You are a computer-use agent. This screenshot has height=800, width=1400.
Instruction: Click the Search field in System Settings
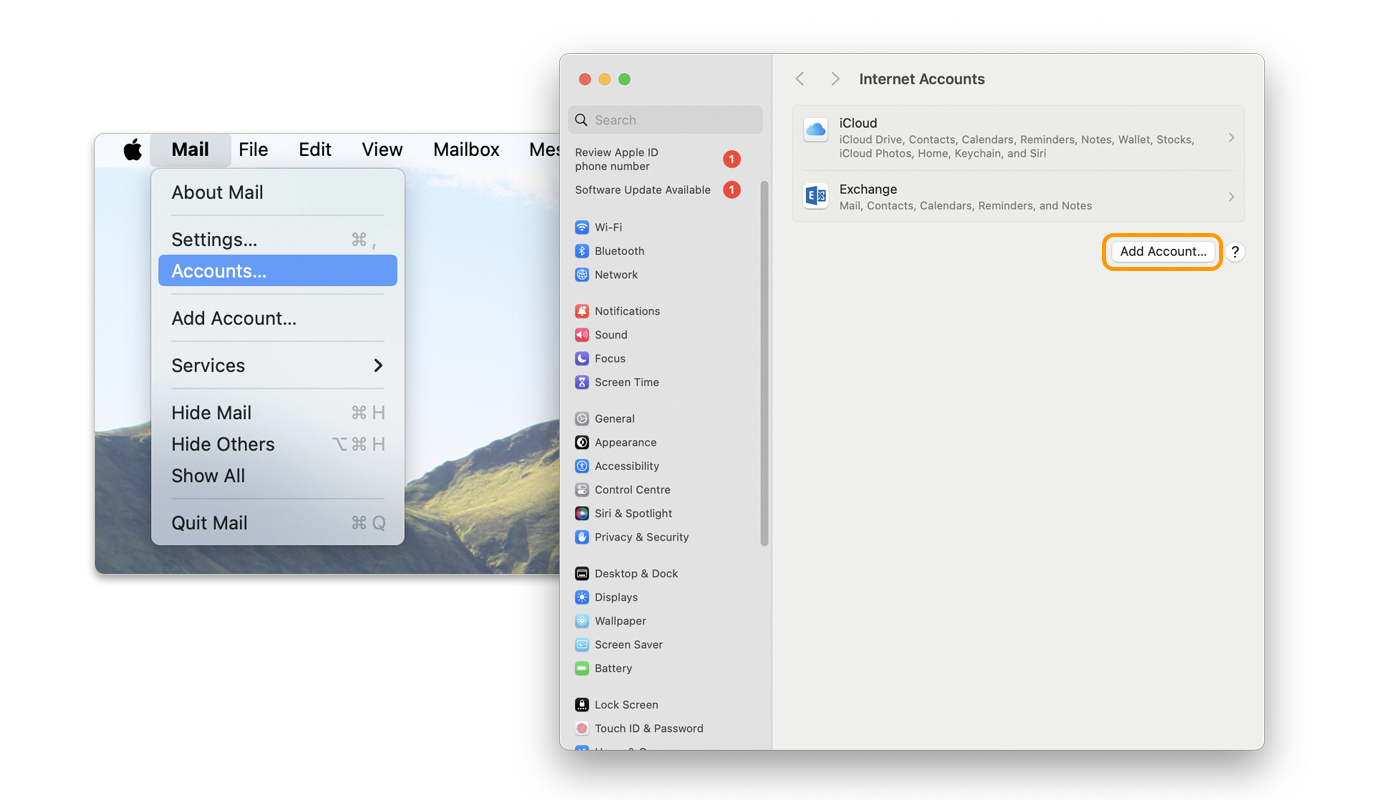[x=664, y=119]
